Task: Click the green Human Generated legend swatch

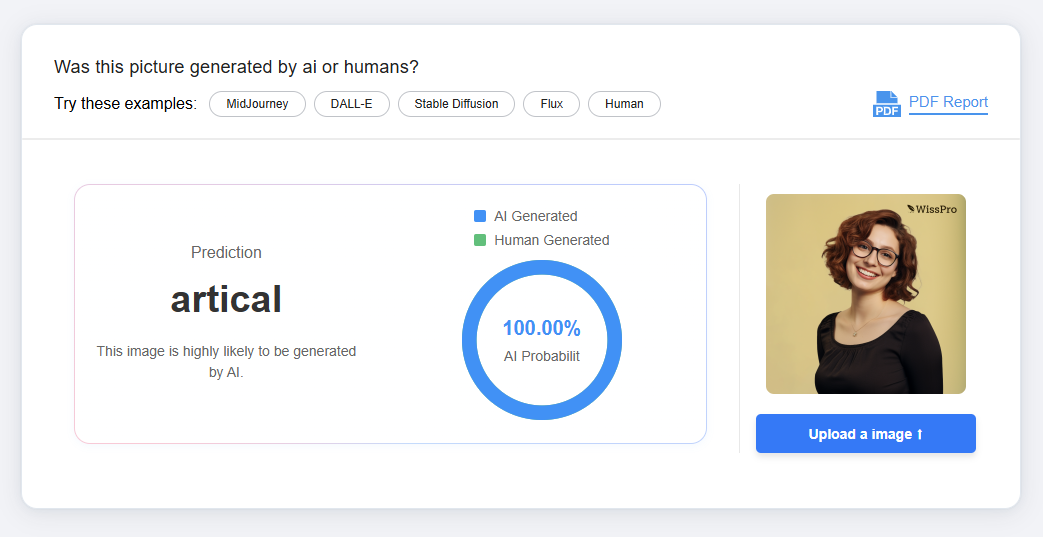Action: [x=480, y=240]
